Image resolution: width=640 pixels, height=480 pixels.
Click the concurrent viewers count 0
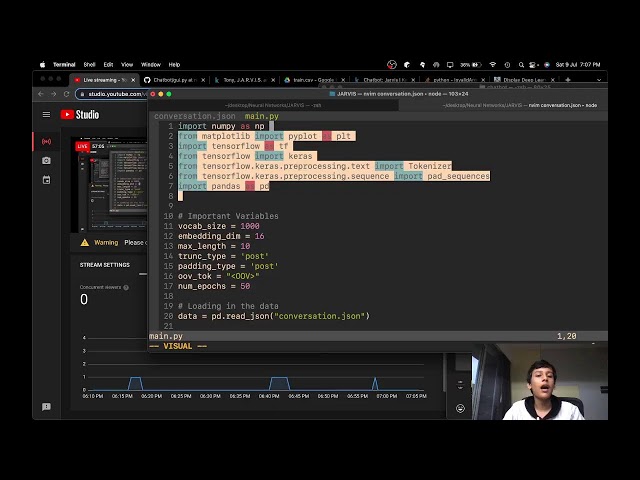click(84, 299)
